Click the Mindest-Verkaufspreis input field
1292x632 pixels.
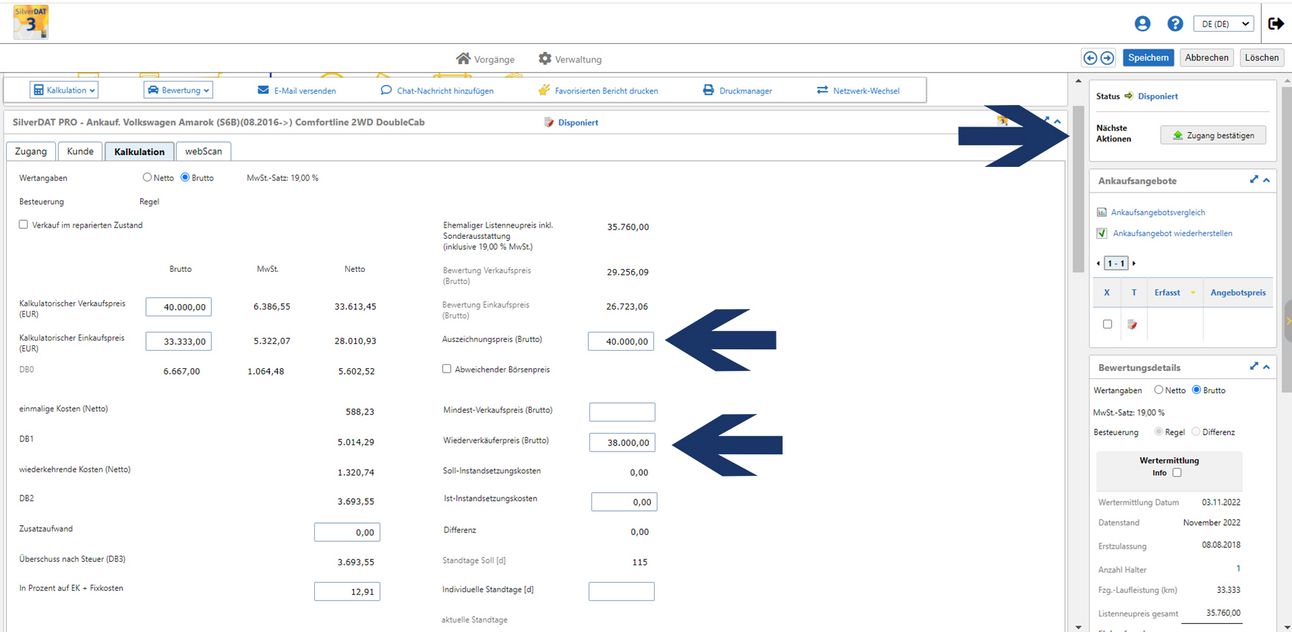[621, 412]
